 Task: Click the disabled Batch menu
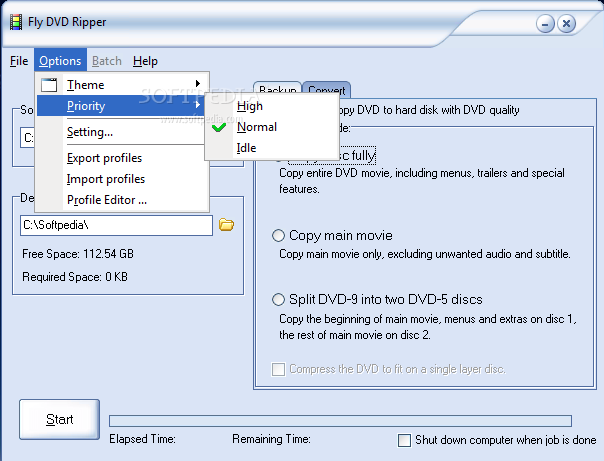tap(107, 61)
